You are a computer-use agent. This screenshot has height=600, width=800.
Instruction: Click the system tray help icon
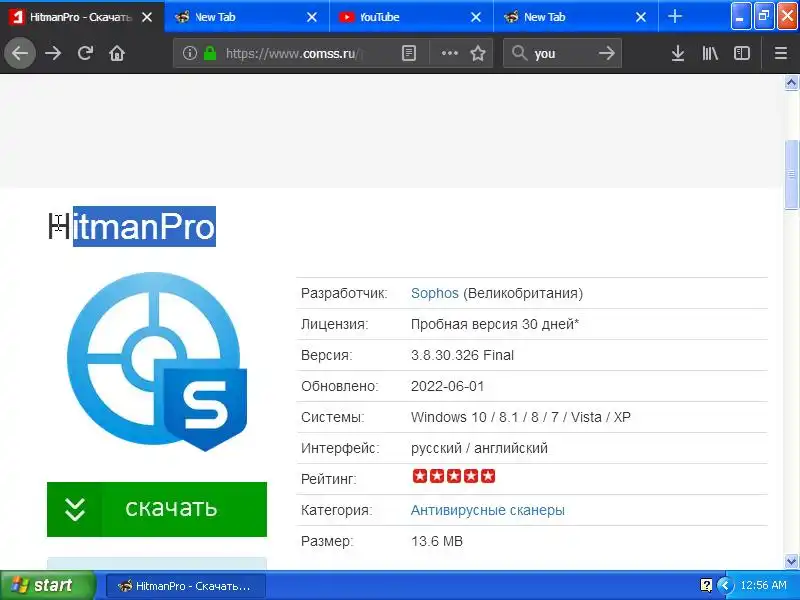click(706, 585)
